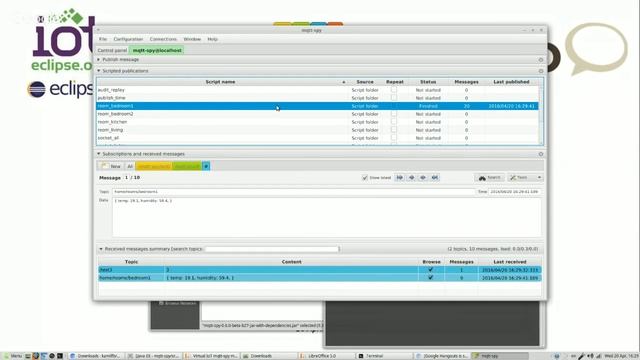Toggle Repeat checkbox for audit_replay script
This screenshot has height=360, width=640.
[x=394, y=89]
